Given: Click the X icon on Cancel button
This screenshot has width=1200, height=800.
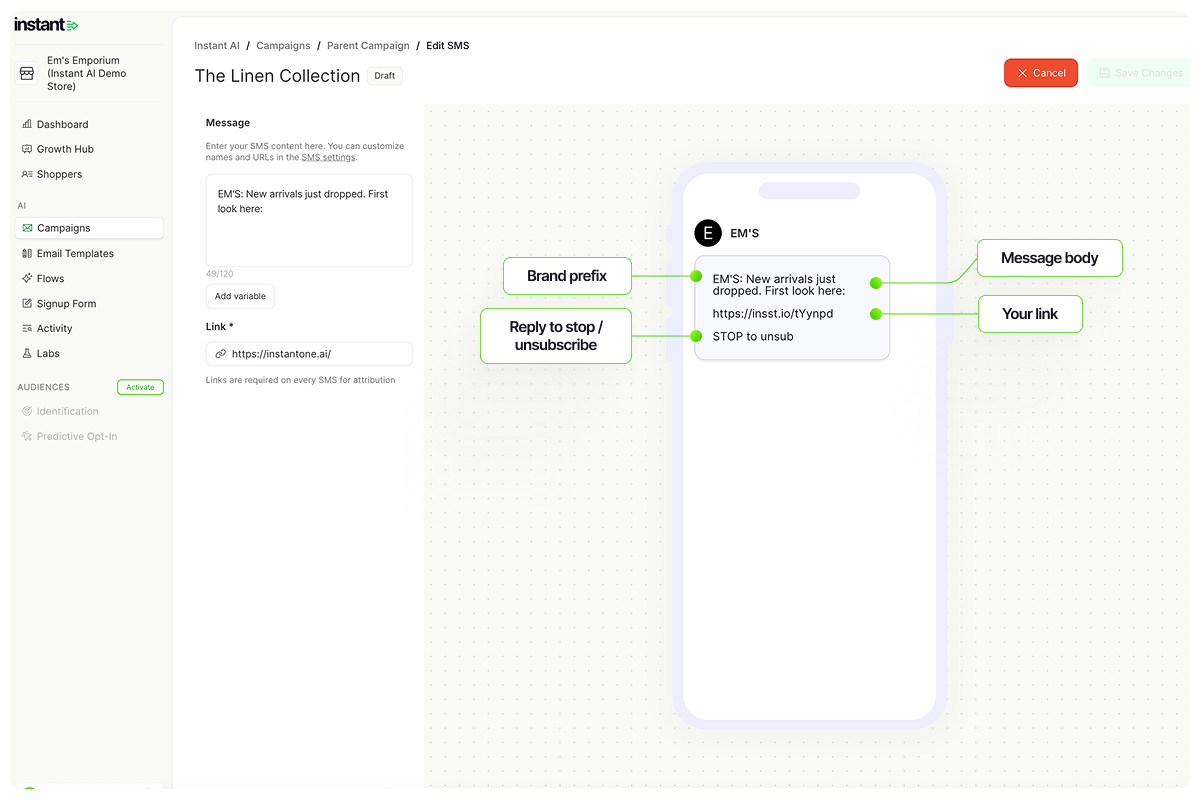Looking at the screenshot, I should (1022, 73).
